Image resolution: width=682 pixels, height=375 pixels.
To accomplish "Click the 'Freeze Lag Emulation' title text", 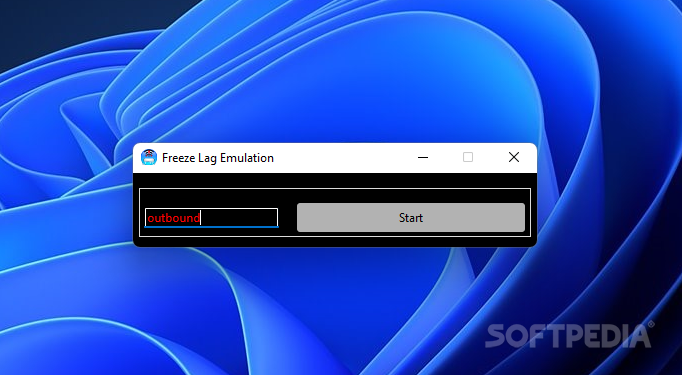I will pyautogui.click(x=217, y=158).
